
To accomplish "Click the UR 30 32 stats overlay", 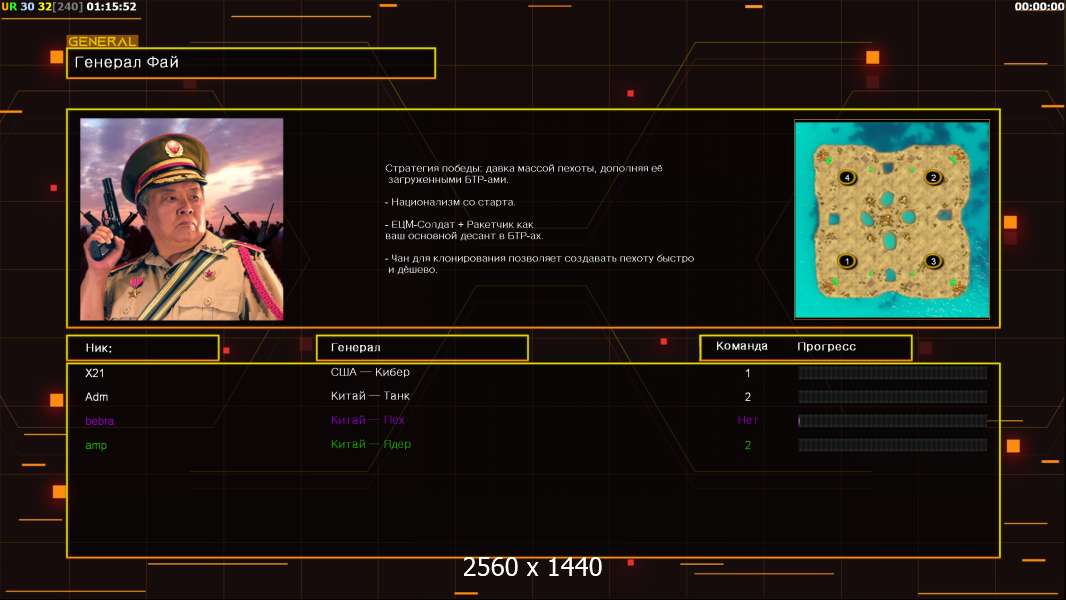I will pyautogui.click(x=42, y=7).
